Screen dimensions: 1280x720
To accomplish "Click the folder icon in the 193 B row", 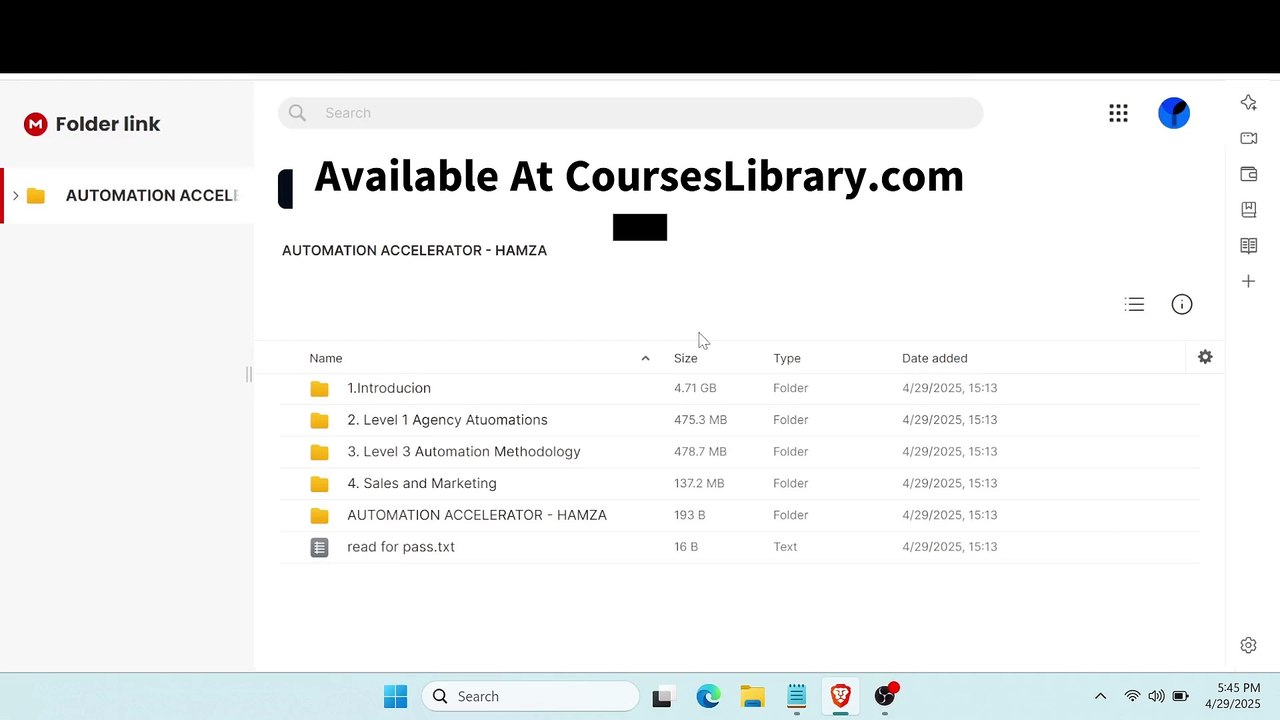I will 319,516.
